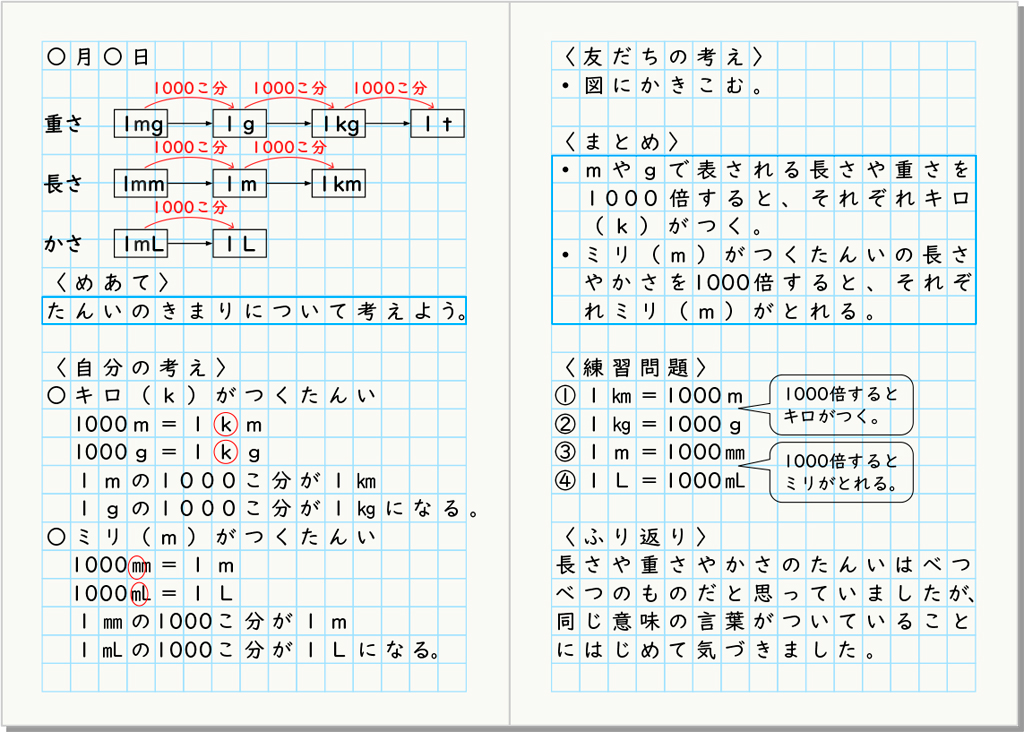Select the 1mg unit box

139,123
